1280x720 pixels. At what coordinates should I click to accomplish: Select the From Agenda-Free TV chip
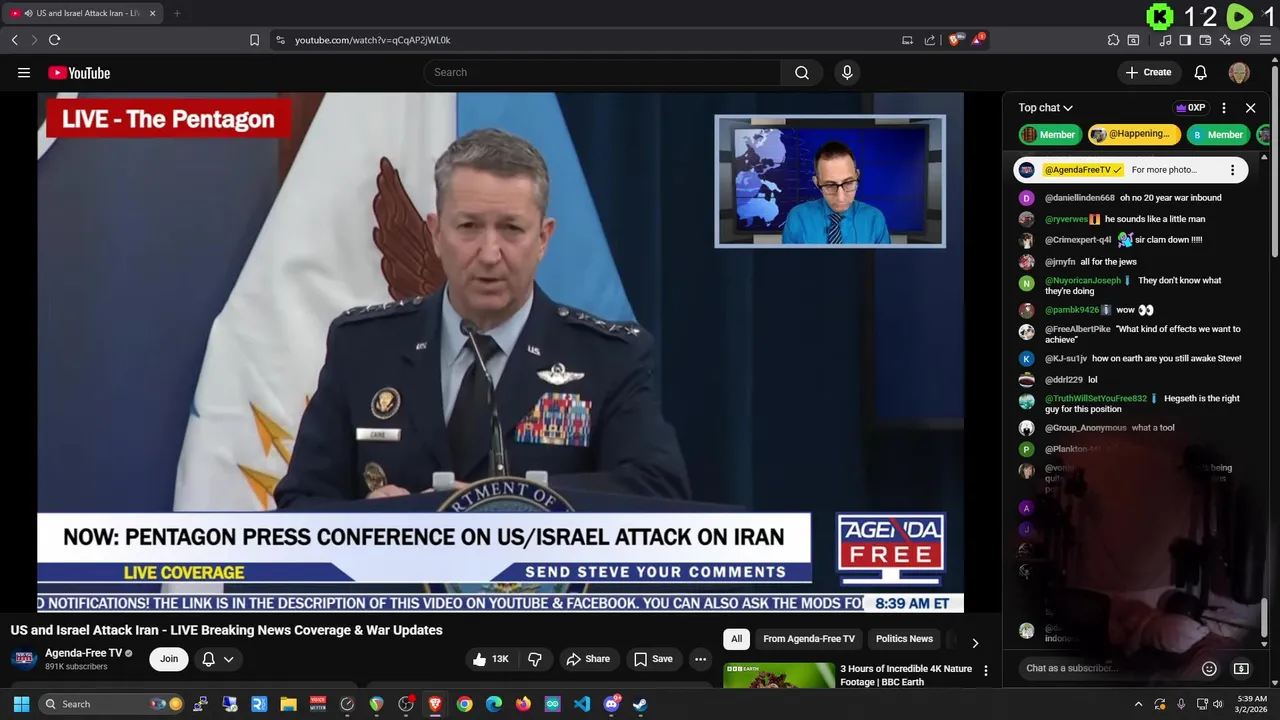coord(809,639)
